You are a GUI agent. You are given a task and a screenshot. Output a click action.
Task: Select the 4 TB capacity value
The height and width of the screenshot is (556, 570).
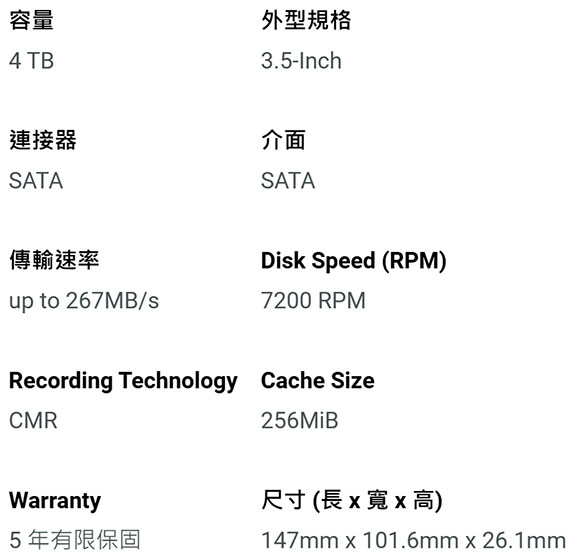pyautogui.click(x=32, y=61)
